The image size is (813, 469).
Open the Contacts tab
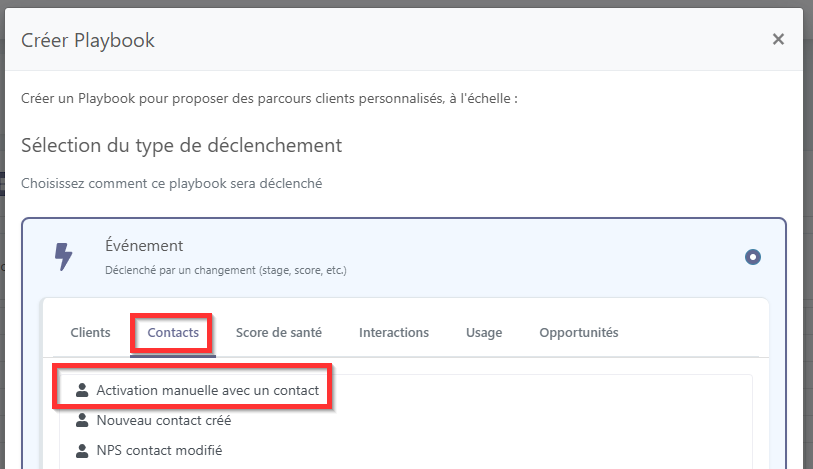click(173, 333)
